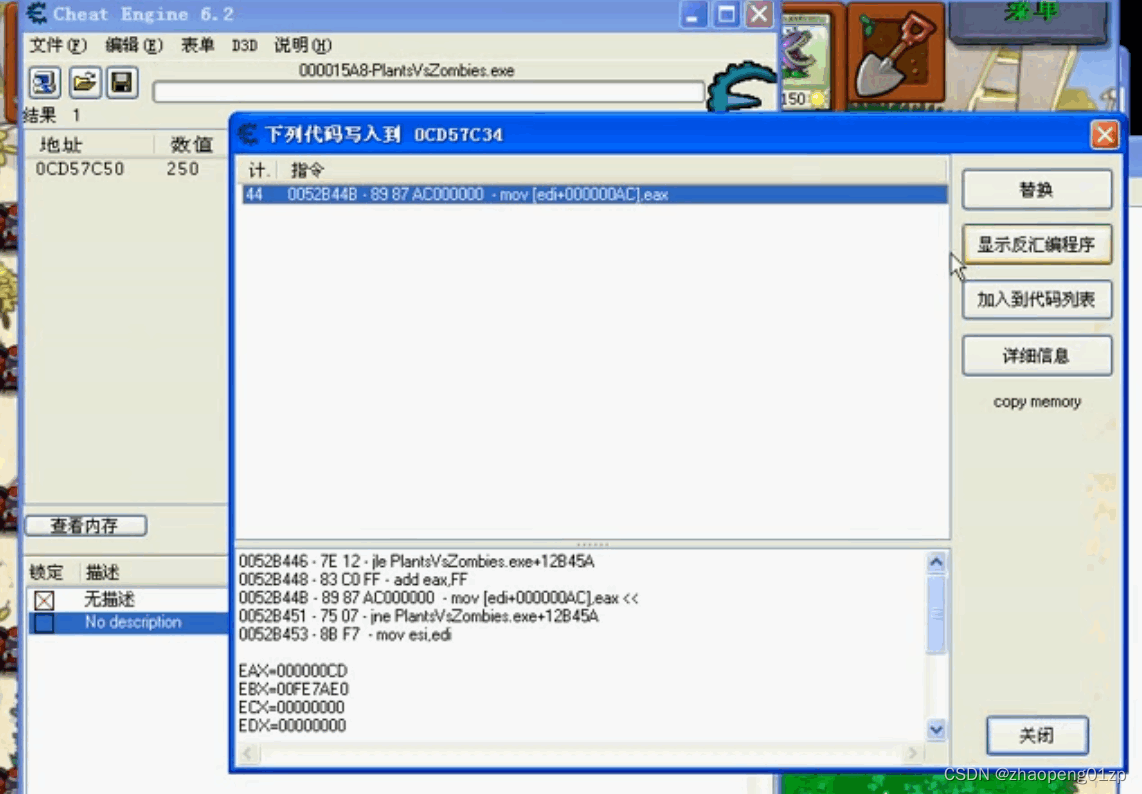Select the Chomper seed packet in game
The image size is (1142, 794).
click(805, 60)
